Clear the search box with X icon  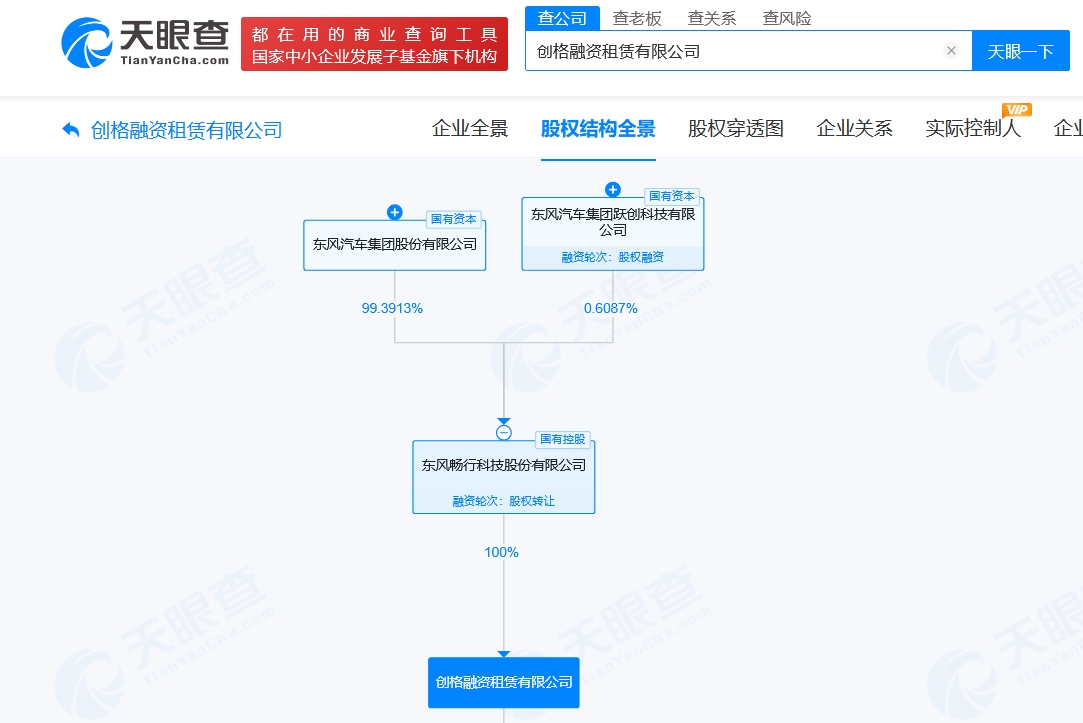951,50
